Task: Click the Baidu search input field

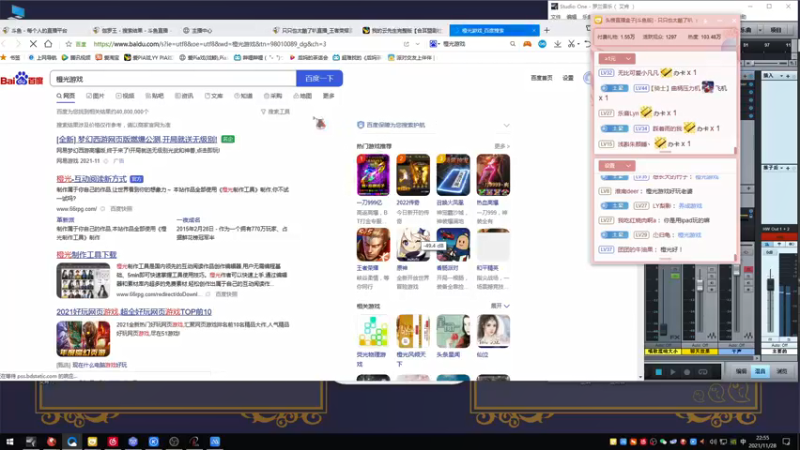Action: click(173, 79)
